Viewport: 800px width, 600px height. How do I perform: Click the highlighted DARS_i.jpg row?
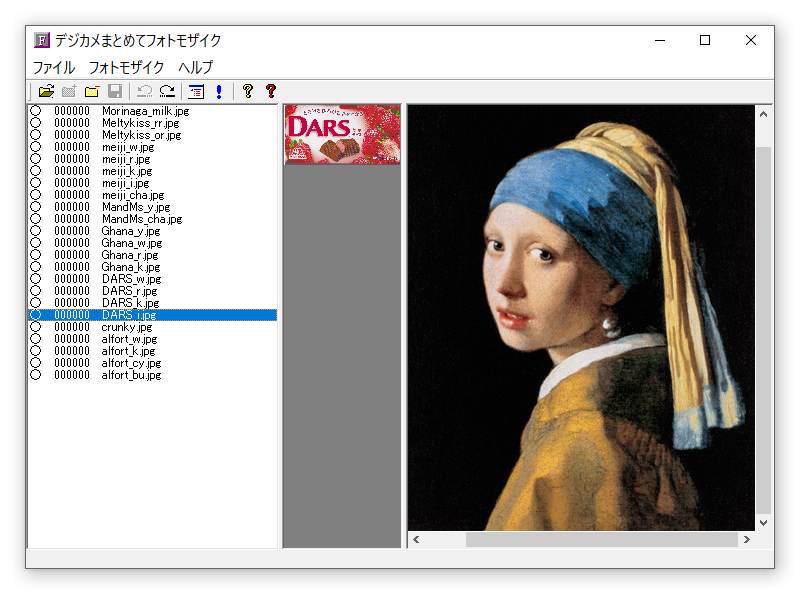(x=153, y=315)
